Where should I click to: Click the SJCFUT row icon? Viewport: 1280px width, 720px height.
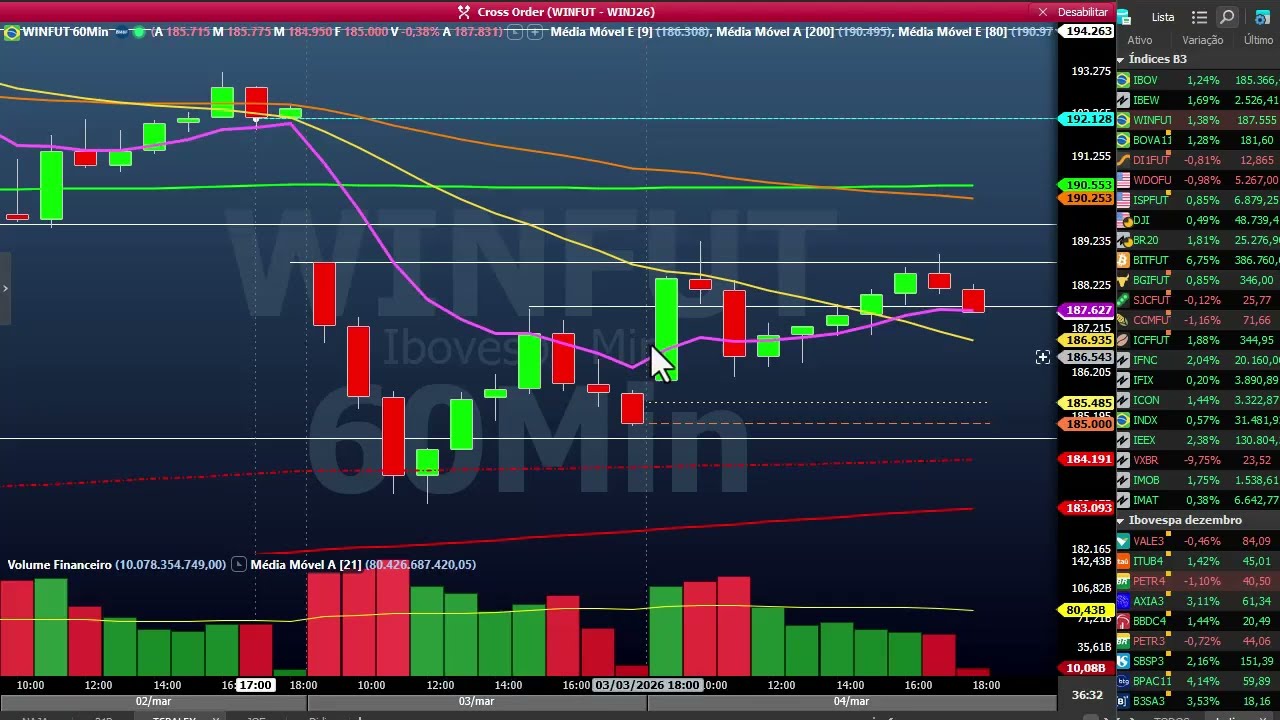[1123, 300]
